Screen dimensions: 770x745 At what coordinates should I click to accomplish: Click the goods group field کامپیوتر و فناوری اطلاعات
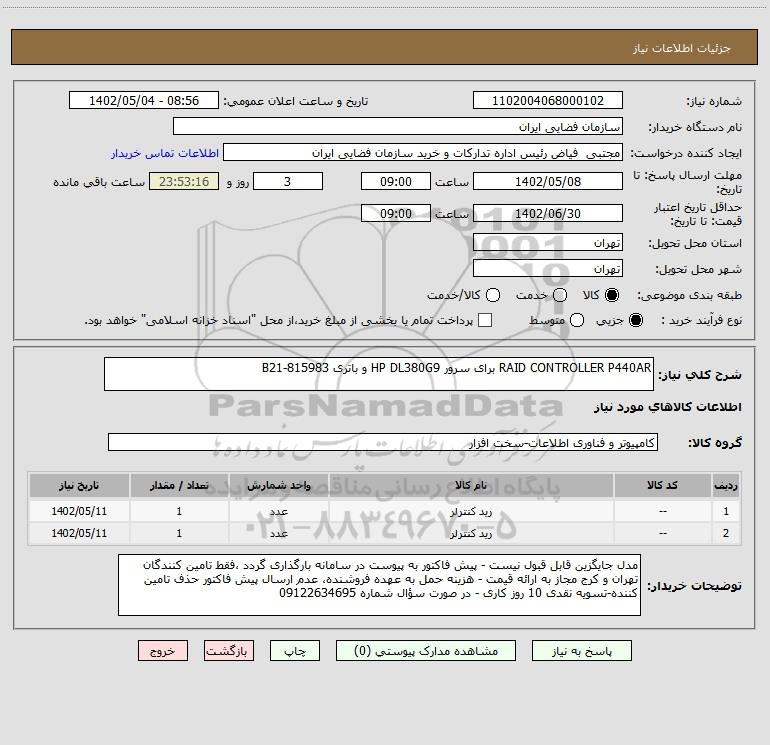[383, 442]
